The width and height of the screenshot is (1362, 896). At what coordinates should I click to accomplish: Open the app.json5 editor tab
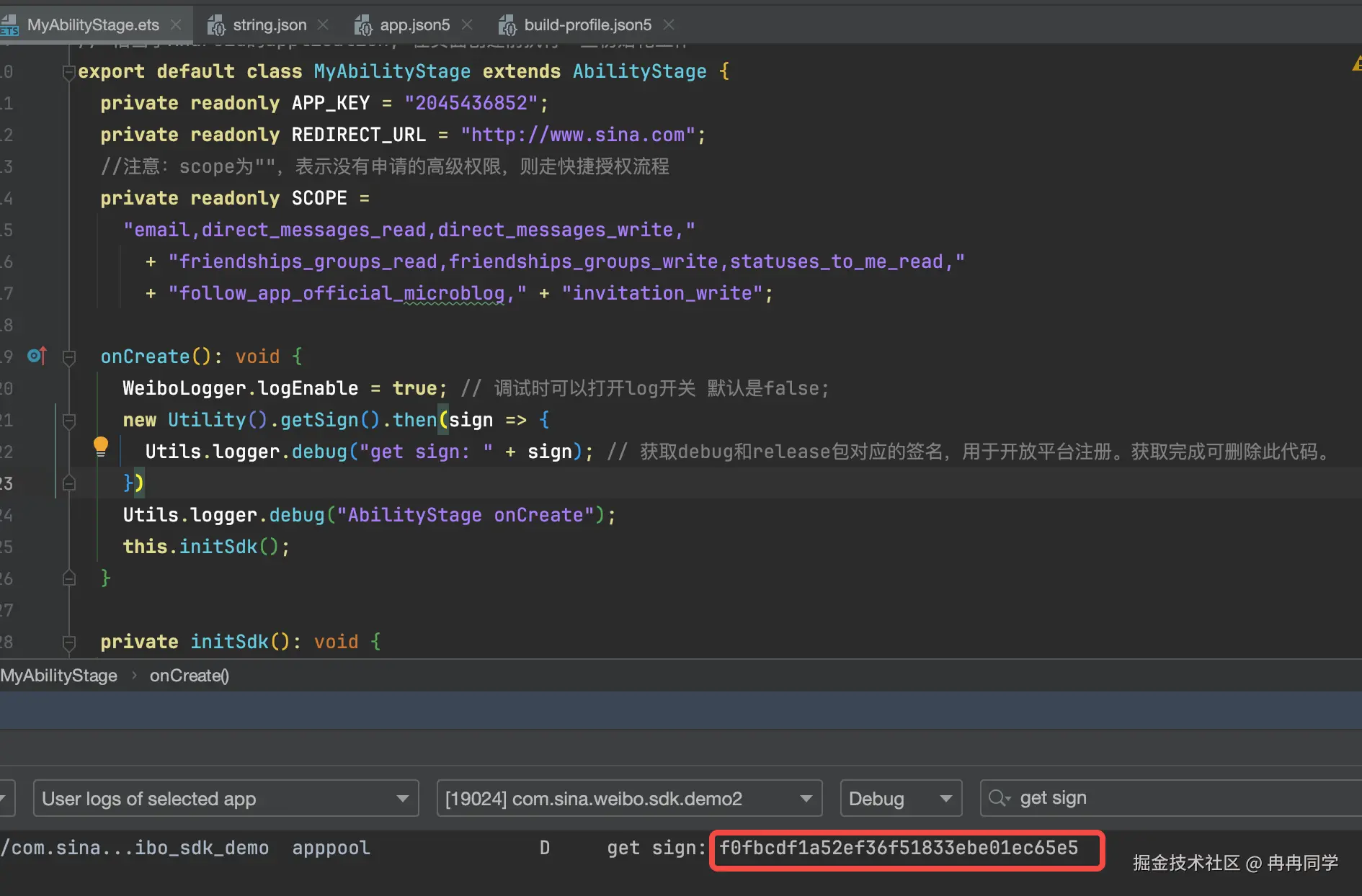pos(414,25)
